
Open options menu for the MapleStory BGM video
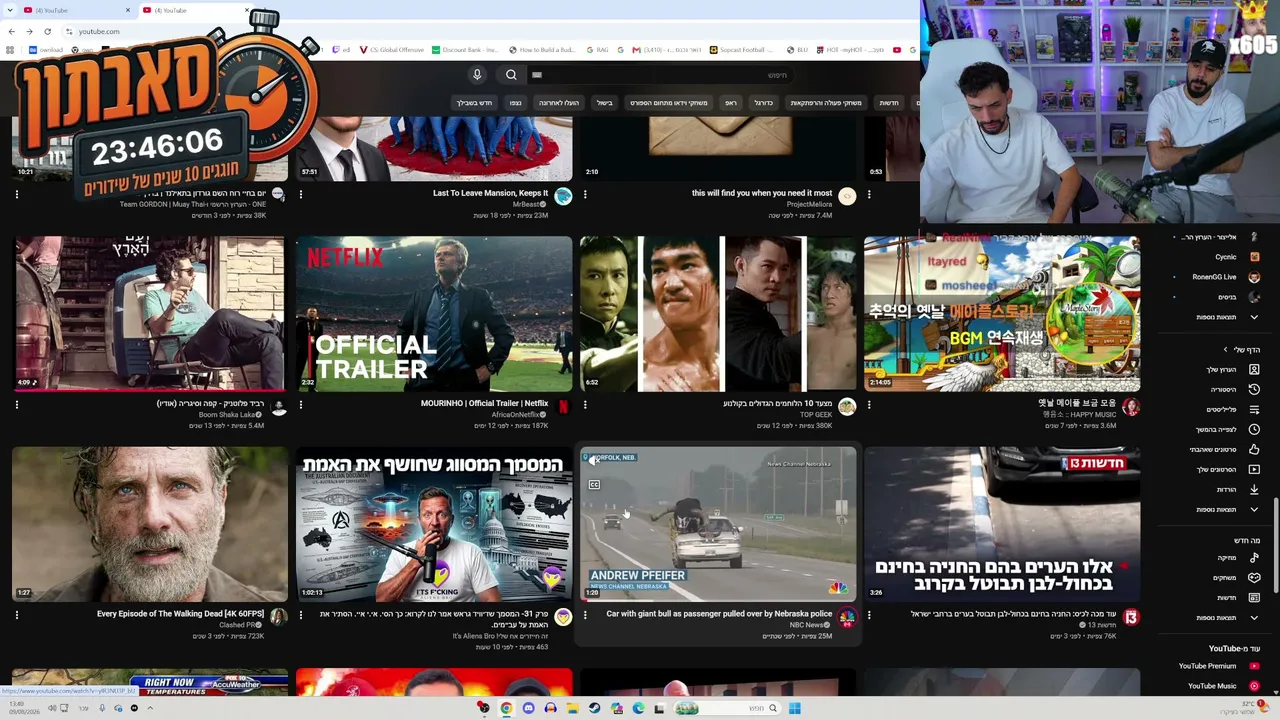(869, 405)
